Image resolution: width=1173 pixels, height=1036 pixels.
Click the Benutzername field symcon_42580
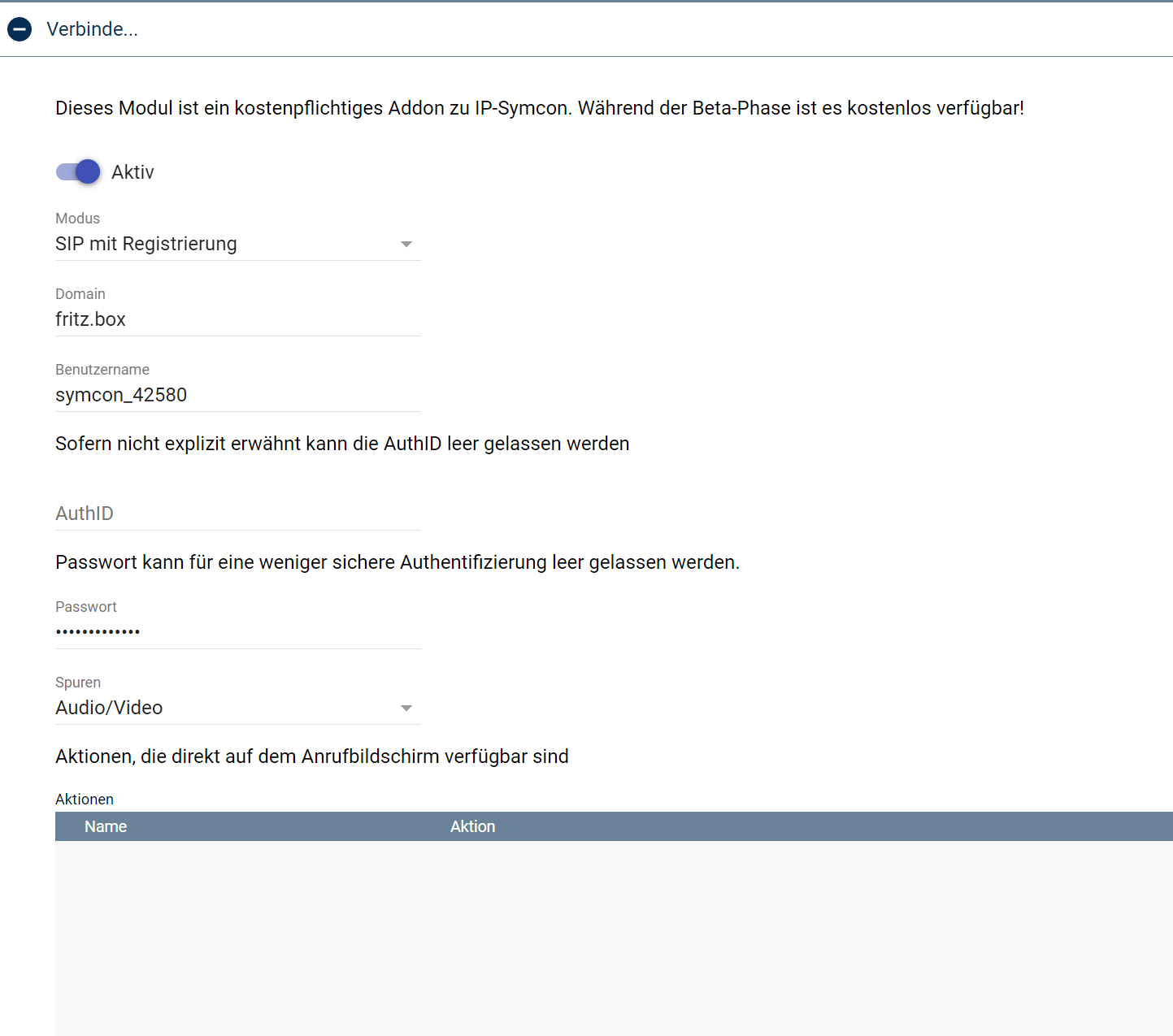pyautogui.click(x=238, y=395)
